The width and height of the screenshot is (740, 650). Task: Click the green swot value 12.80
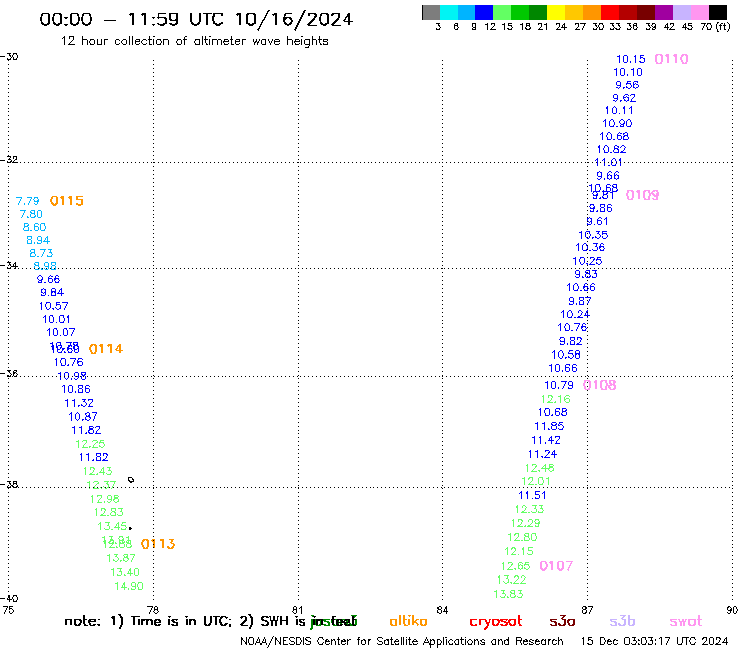522,538
